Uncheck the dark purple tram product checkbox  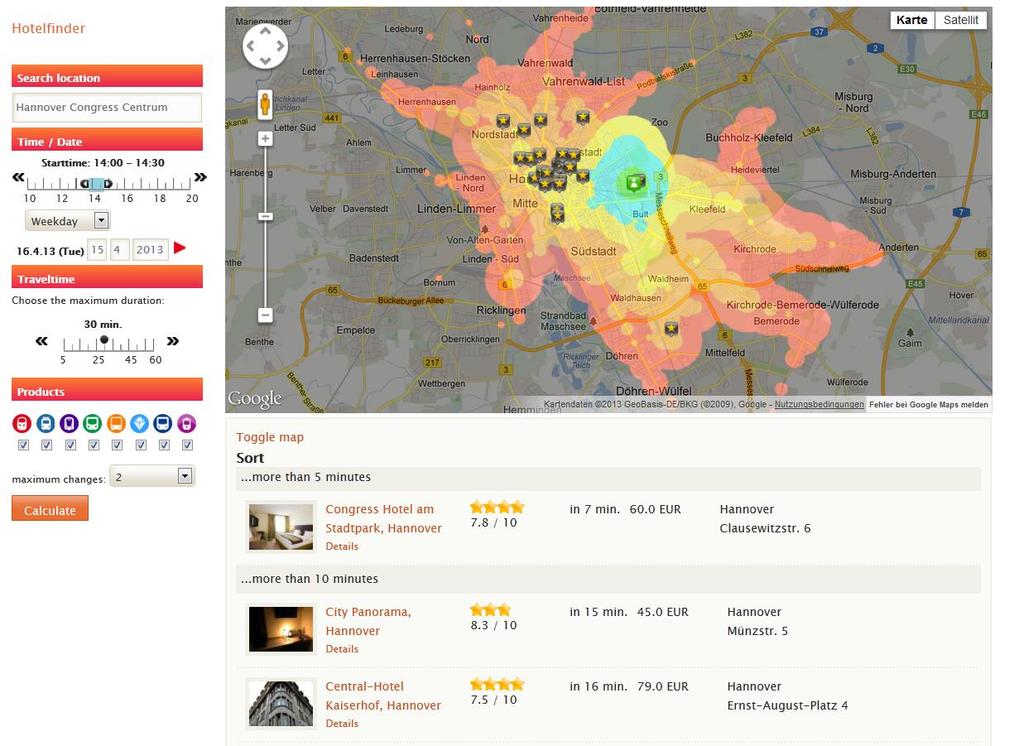coord(71,445)
